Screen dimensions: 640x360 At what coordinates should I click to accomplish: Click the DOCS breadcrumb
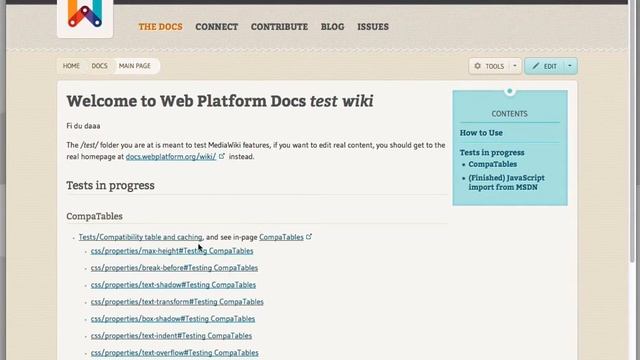pos(99,66)
